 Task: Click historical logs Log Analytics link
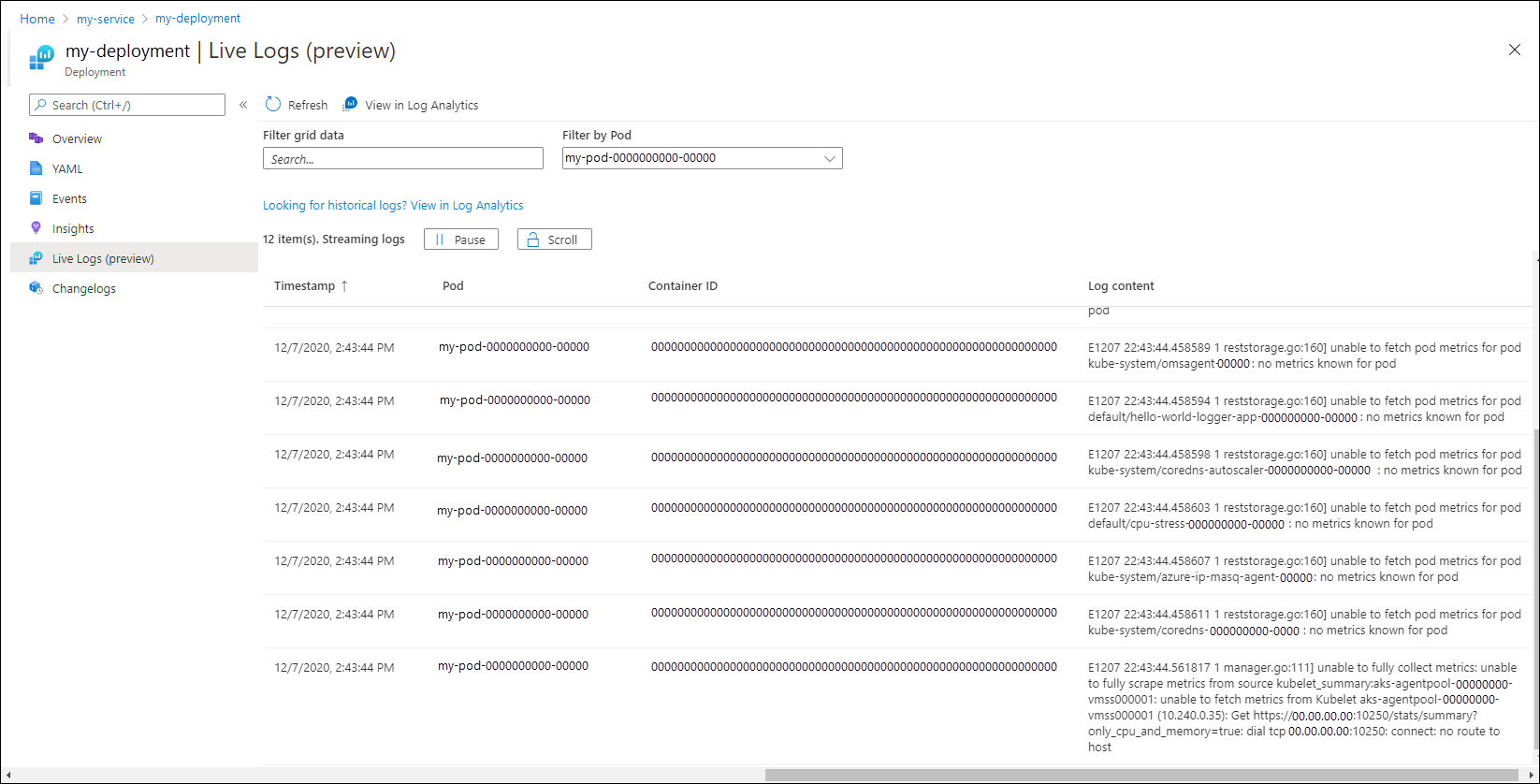(x=393, y=206)
